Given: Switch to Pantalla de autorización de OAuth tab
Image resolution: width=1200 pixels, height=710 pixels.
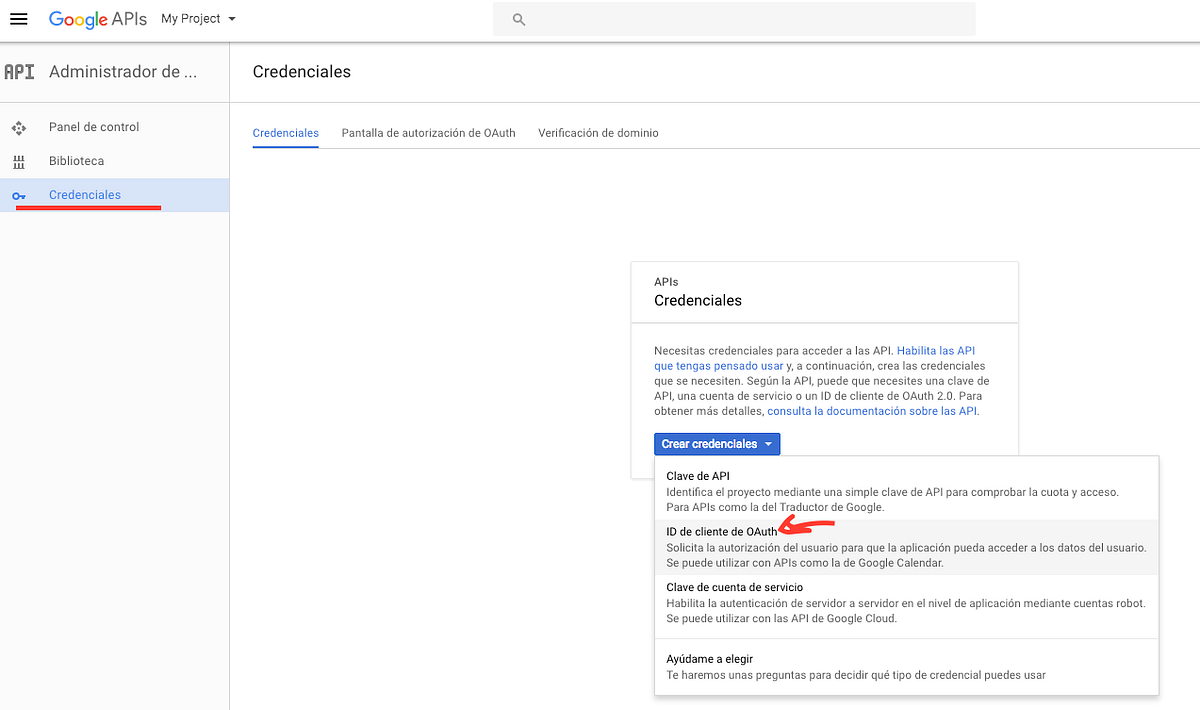Looking at the screenshot, I should [428, 132].
